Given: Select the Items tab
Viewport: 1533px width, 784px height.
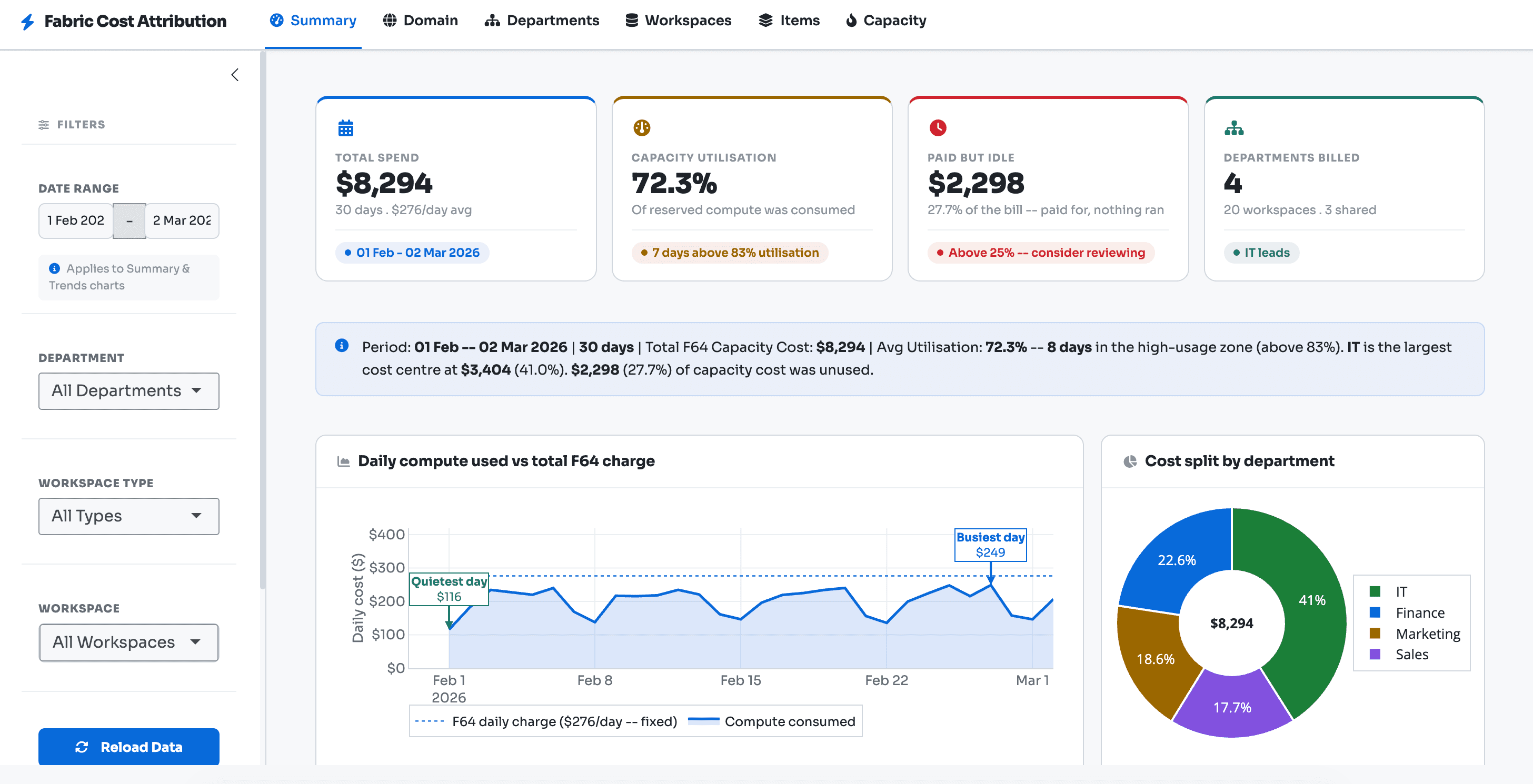Looking at the screenshot, I should pyautogui.click(x=789, y=21).
